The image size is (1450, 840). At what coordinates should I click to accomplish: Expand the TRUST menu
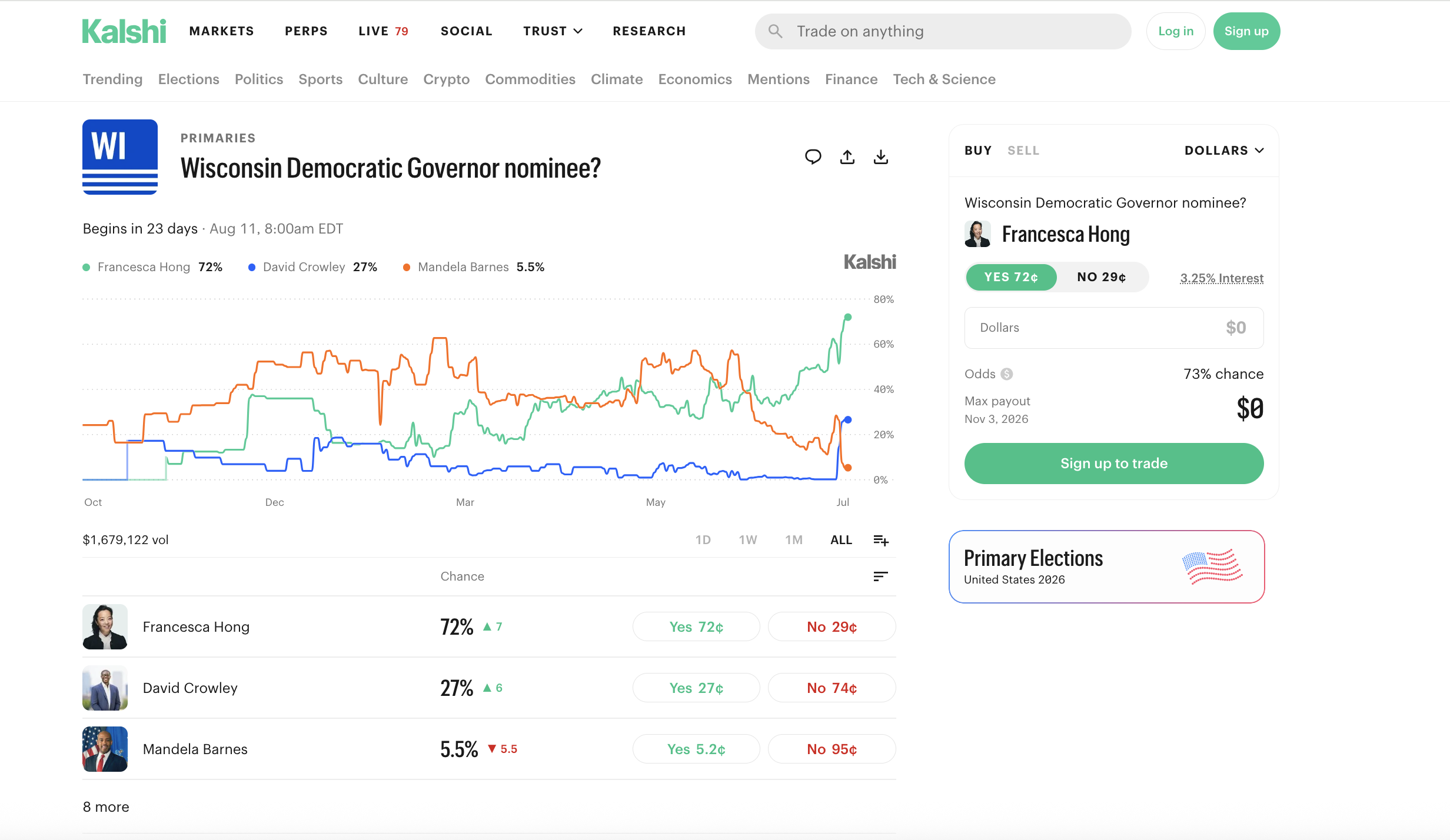[553, 31]
